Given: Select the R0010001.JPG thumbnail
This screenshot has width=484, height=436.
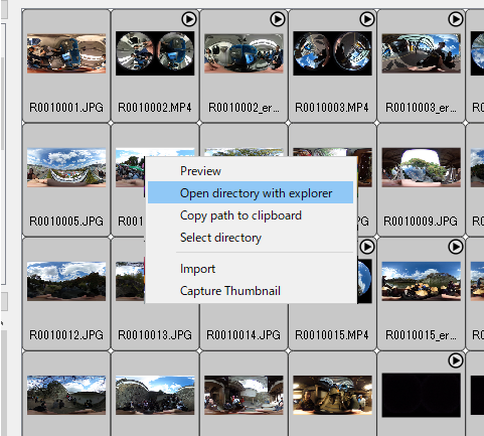Looking at the screenshot, I should click(66, 53).
